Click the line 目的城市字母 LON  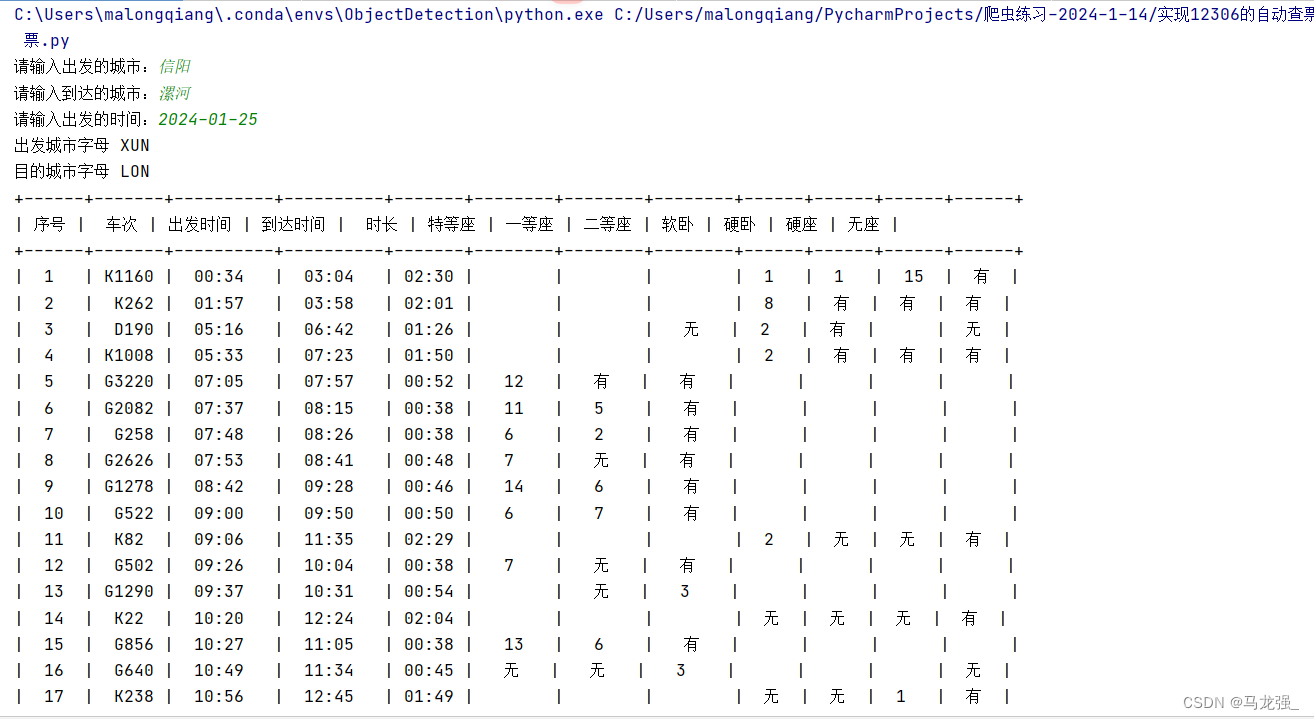(82, 172)
